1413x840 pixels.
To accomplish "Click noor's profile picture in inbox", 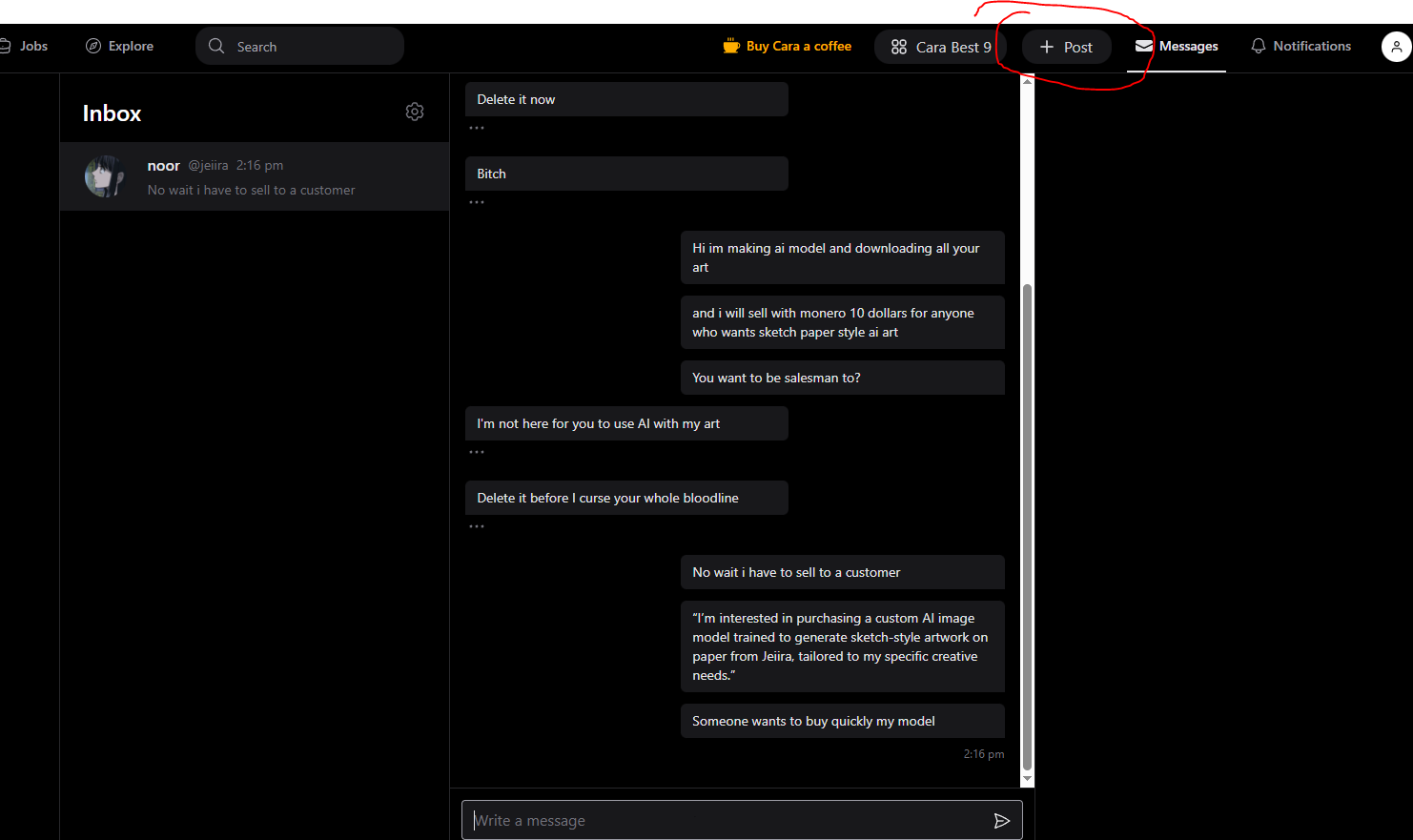I will (104, 176).
